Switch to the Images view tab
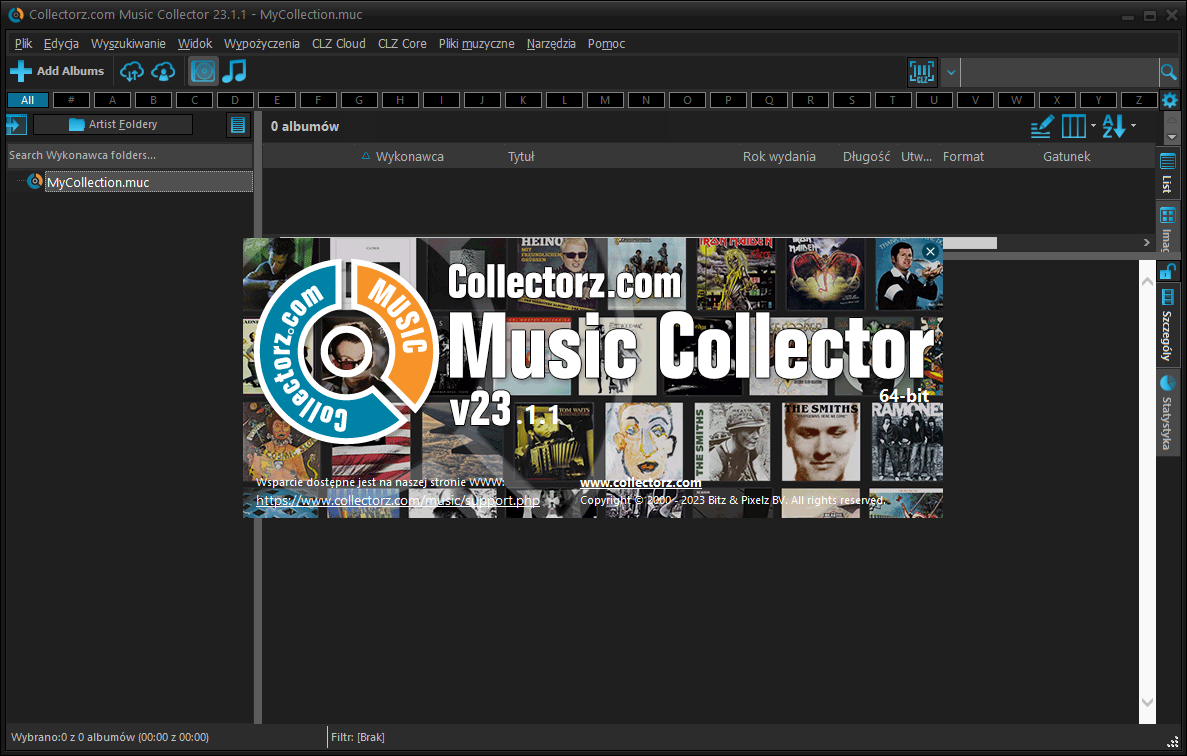 click(1167, 228)
